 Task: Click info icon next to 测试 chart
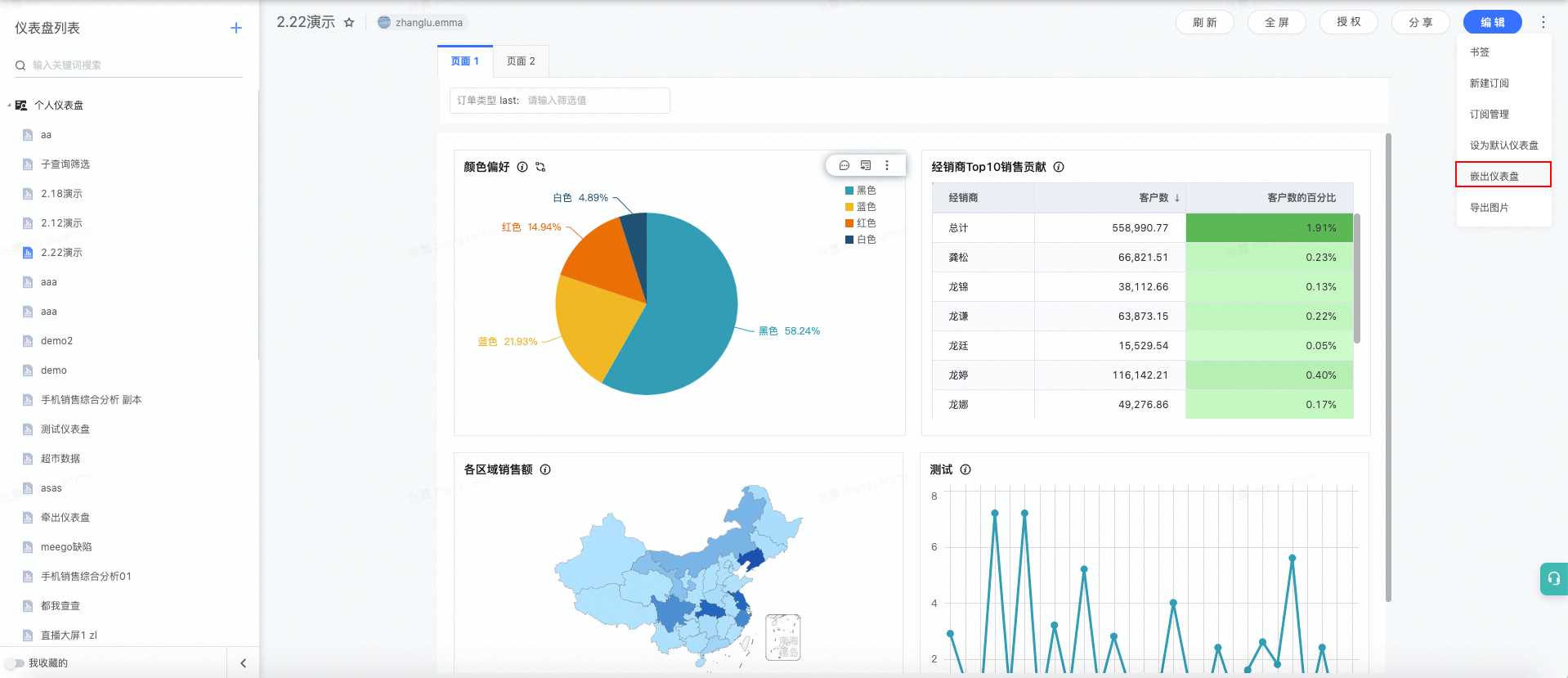tap(965, 469)
